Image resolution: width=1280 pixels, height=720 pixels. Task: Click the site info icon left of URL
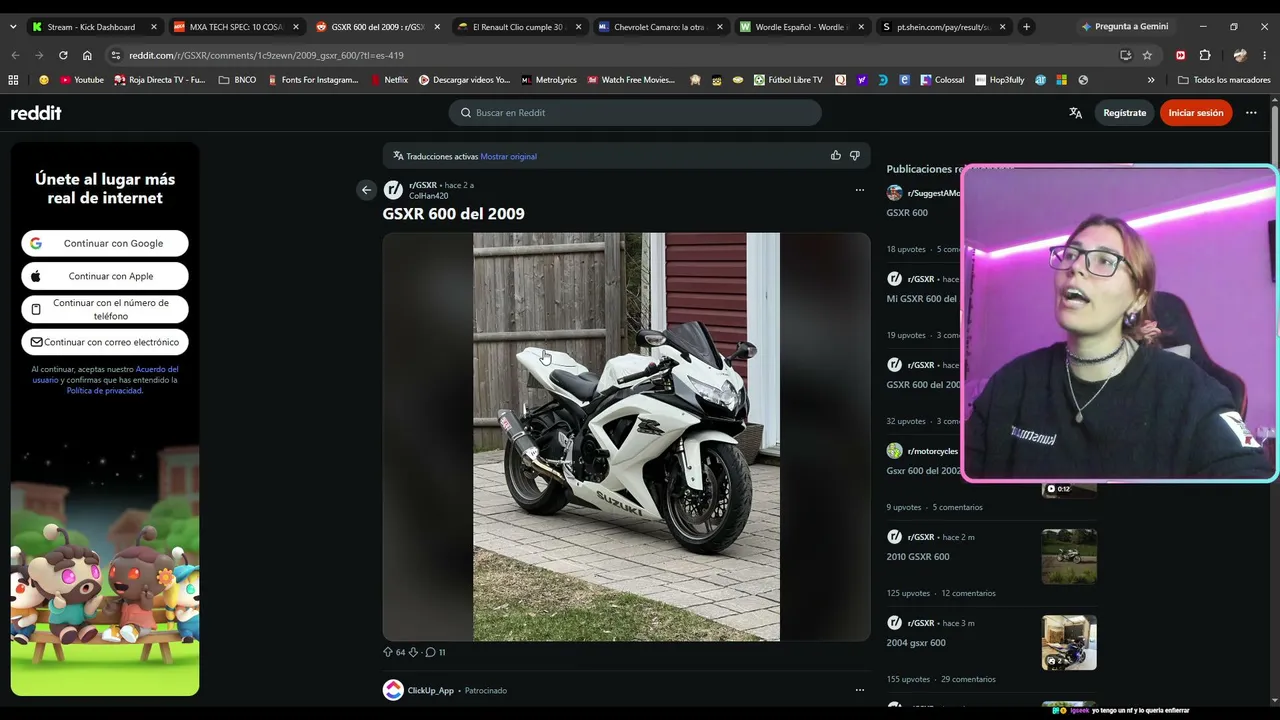116,55
